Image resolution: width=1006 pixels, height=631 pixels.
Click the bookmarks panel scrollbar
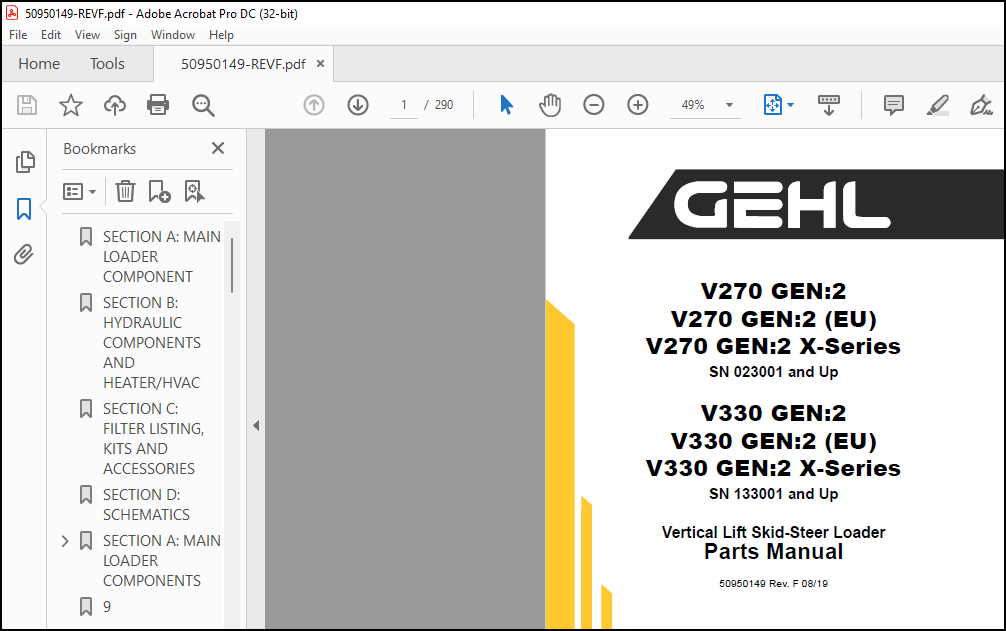[232, 265]
